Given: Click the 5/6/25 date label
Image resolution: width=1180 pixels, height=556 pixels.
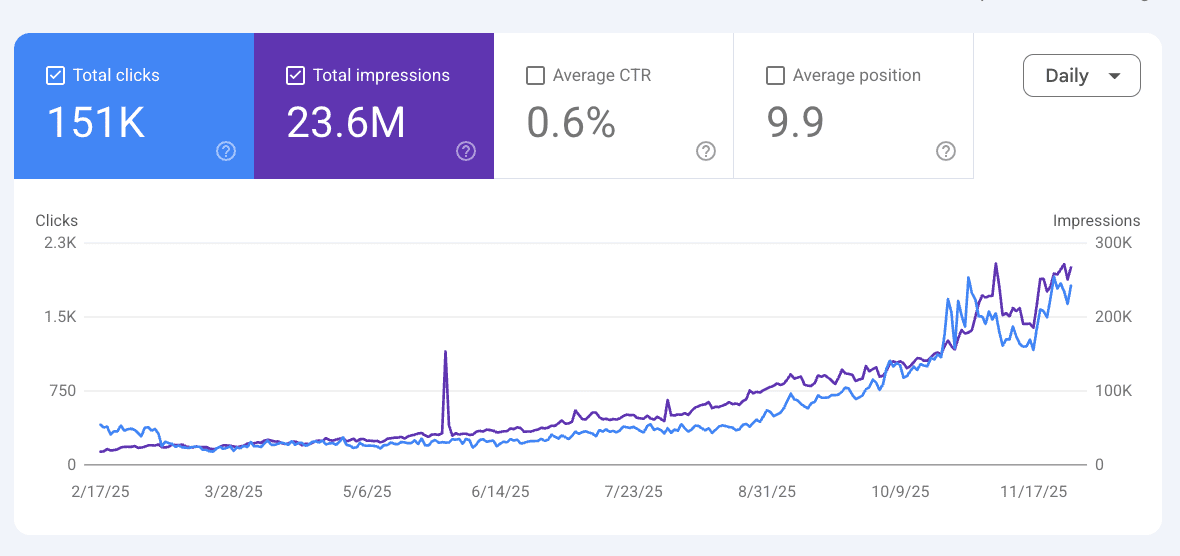Looking at the screenshot, I should coord(367,492).
